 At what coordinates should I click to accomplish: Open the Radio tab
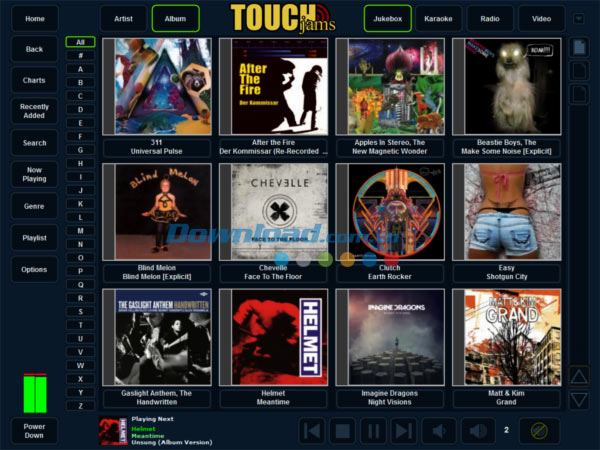489,18
